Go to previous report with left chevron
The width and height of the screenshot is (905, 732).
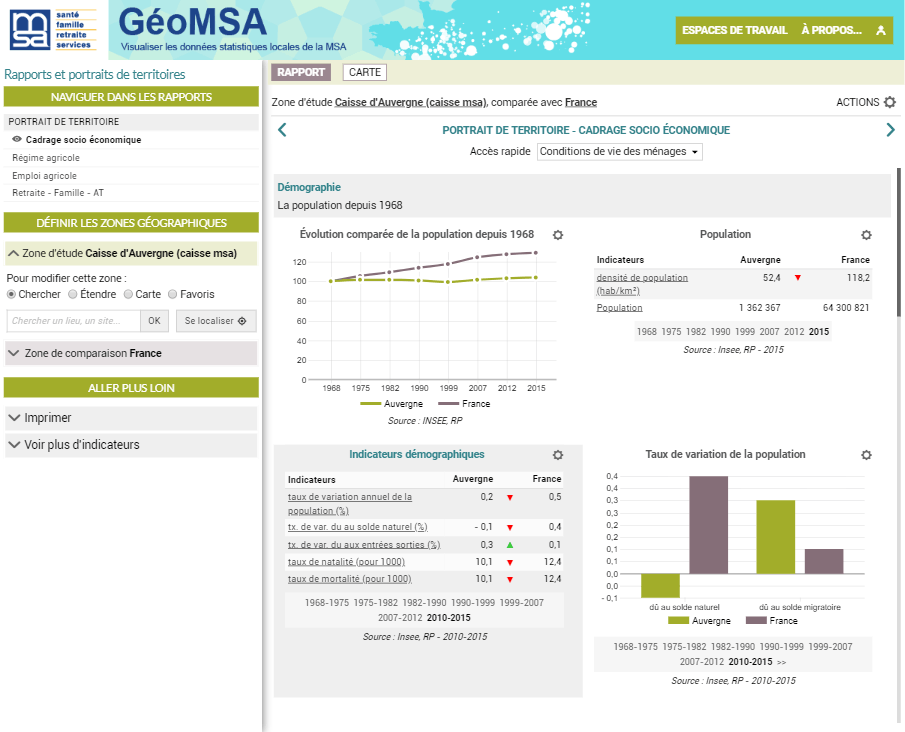coord(282,130)
